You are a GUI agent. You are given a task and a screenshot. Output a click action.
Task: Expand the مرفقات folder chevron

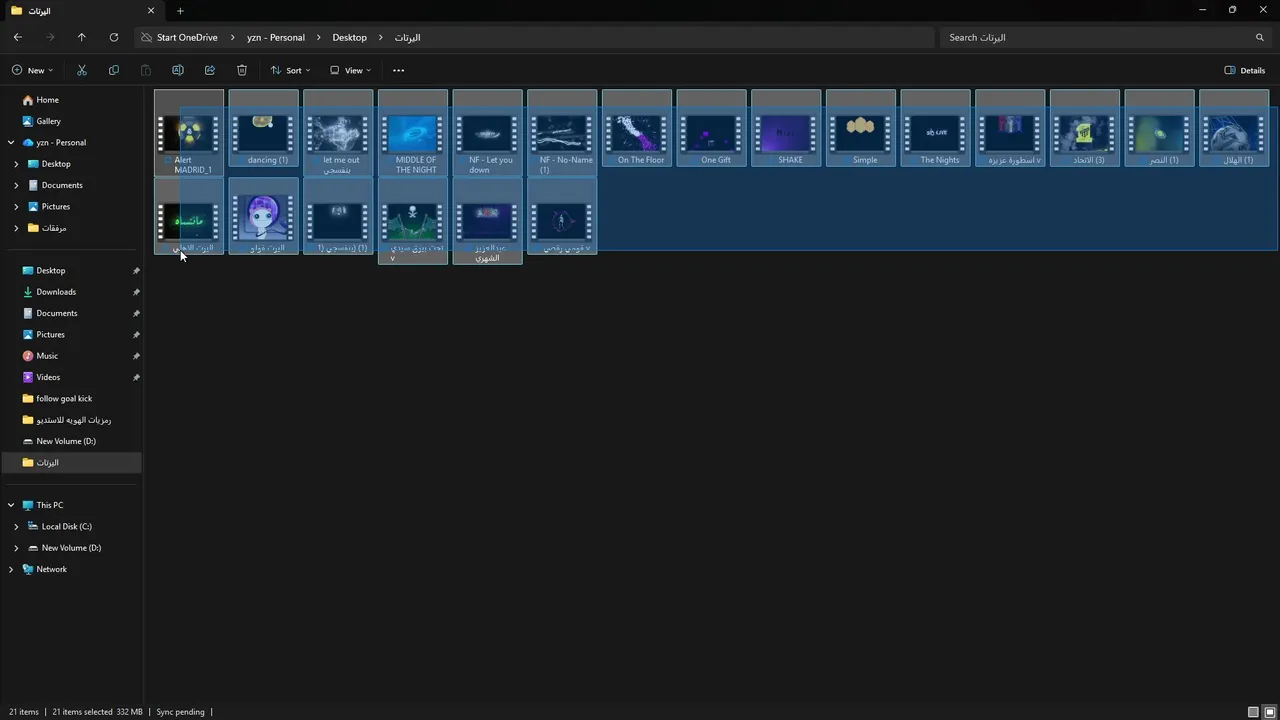16,228
